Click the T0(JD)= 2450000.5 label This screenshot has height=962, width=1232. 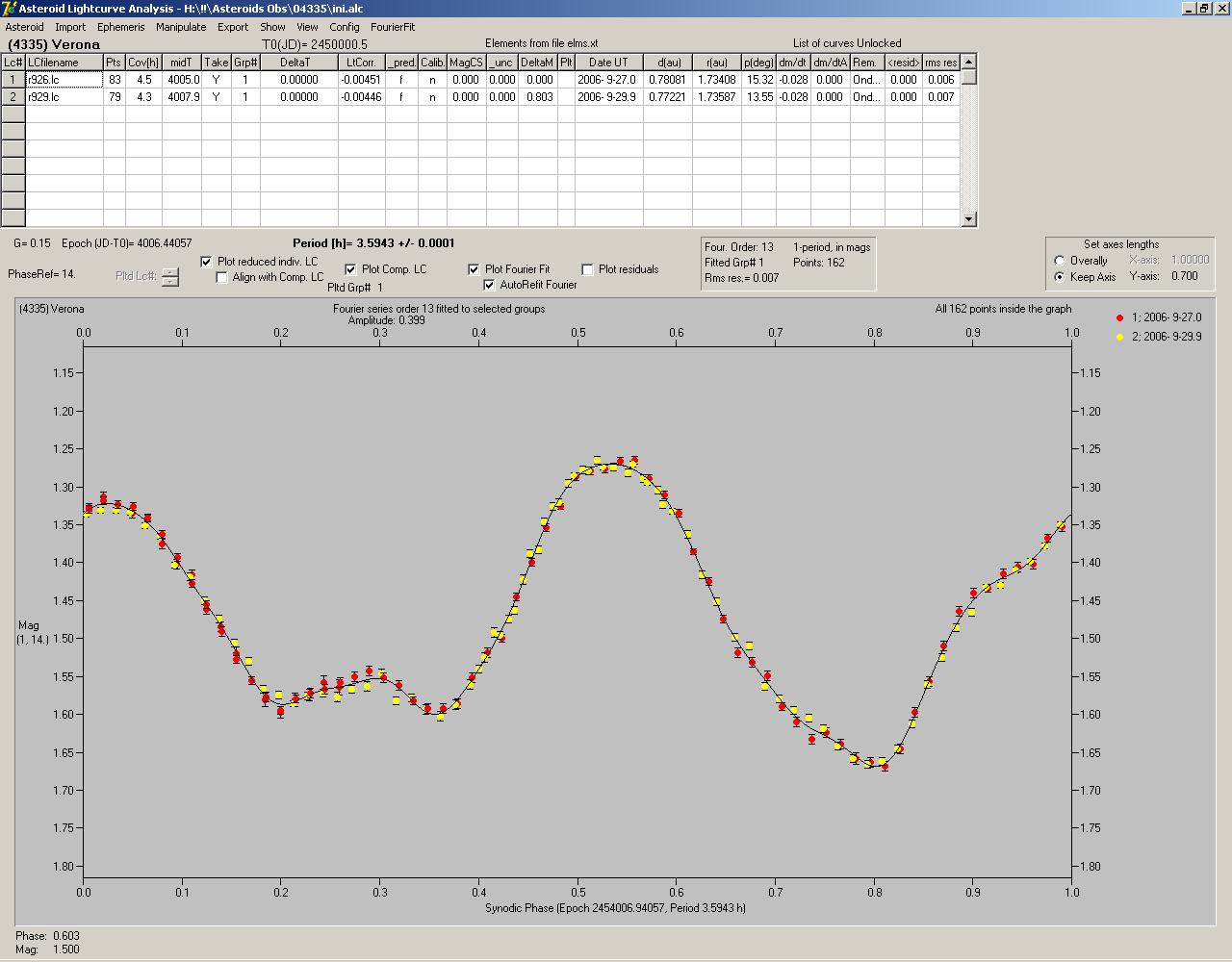click(x=315, y=44)
